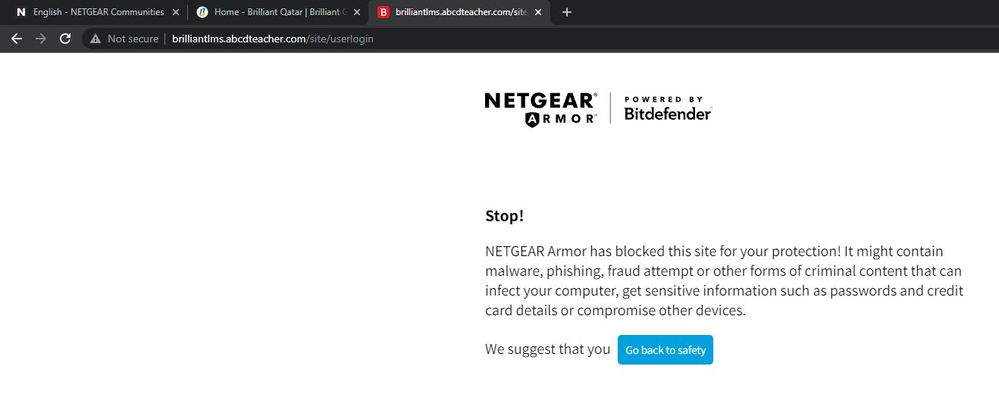
Task: Switch to Home - Brilliant Qatar tab
Action: pos(278,12)
